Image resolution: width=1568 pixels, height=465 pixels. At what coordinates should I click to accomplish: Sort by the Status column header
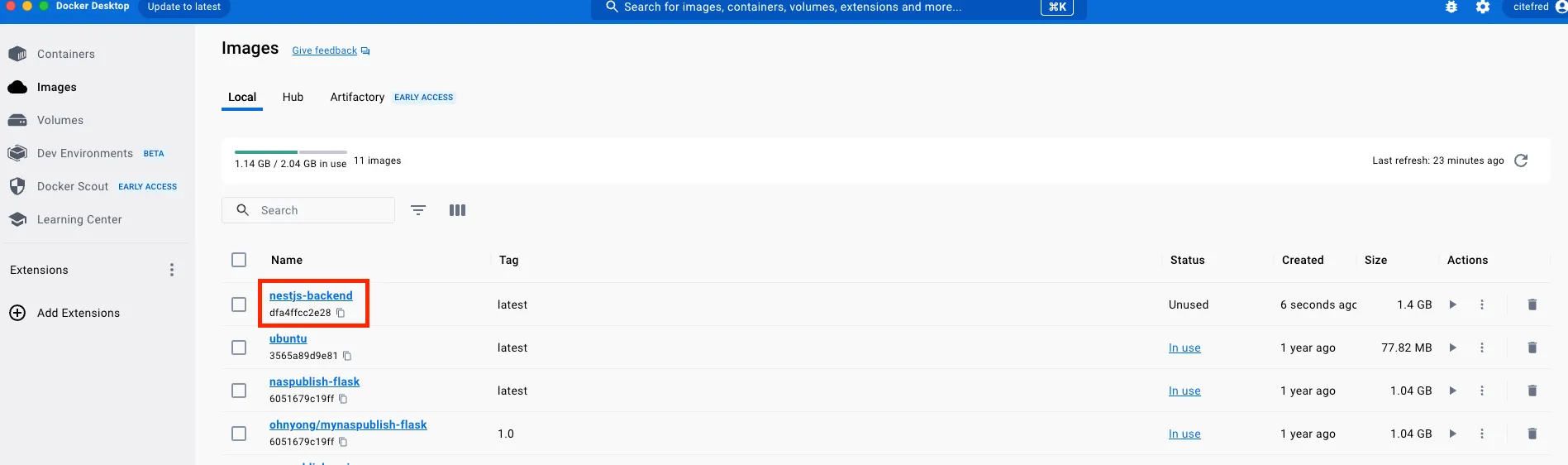1187,260
